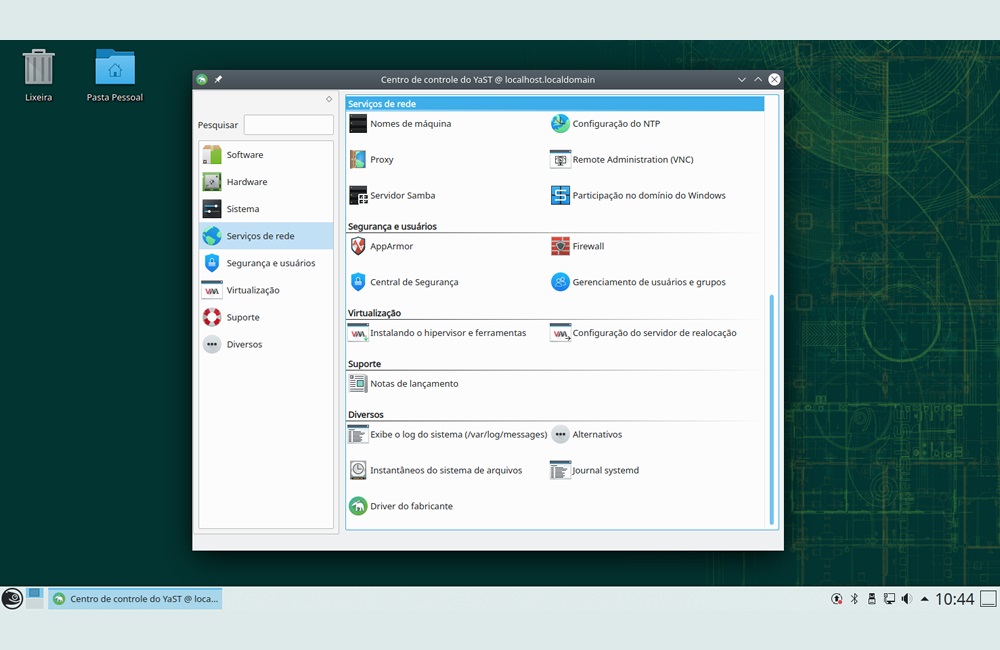Screen dimensions: 1000x650
Task: Select the Software category in sidebar
Action: coord(244,155)
